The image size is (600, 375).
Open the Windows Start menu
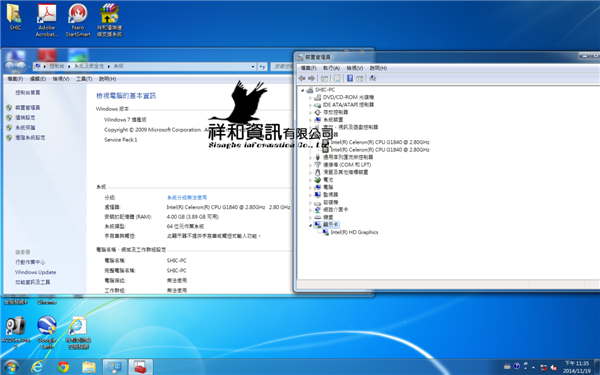[x=11, y=367]
